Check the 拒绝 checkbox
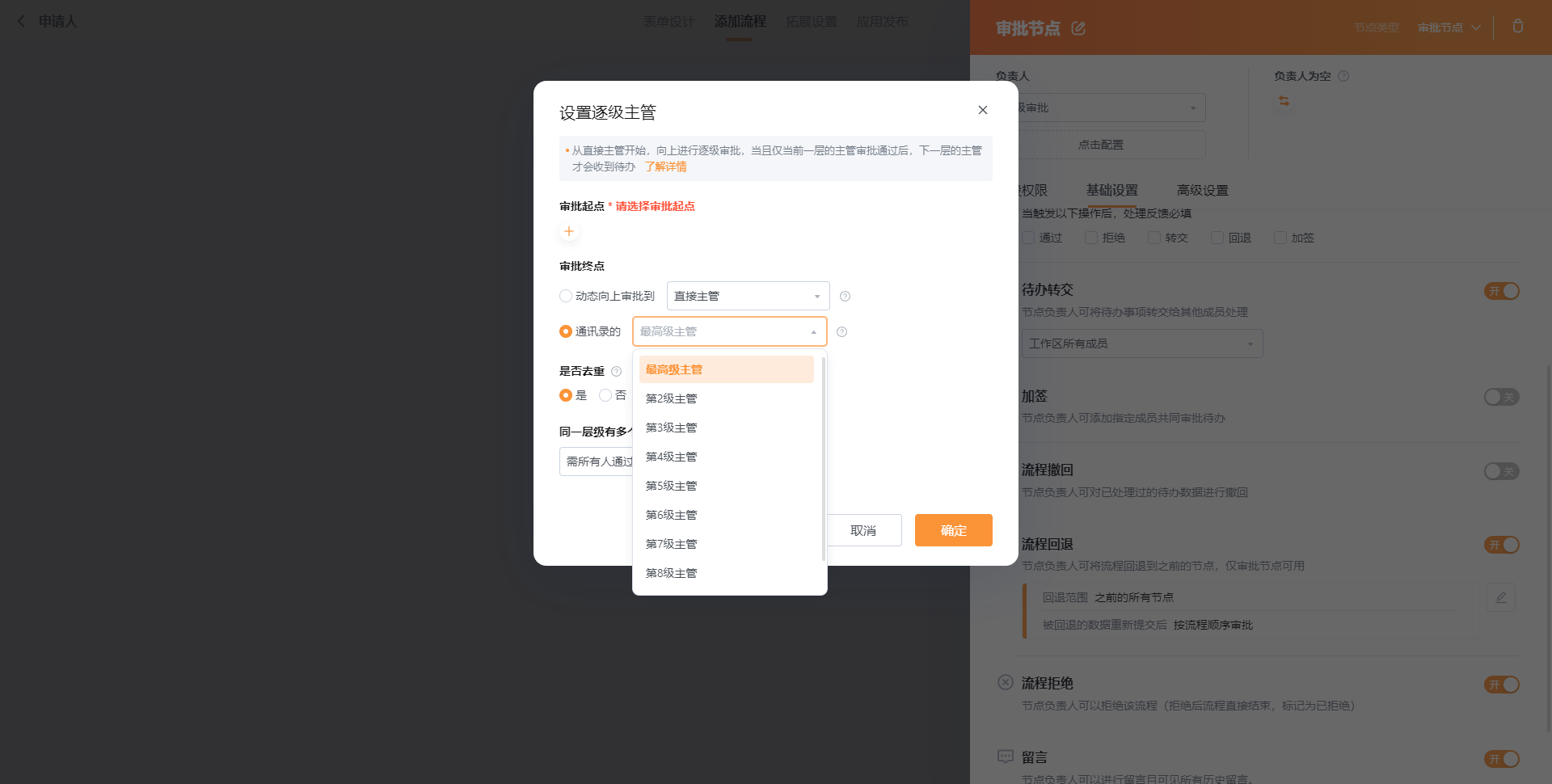 (x=1091, y=238)
